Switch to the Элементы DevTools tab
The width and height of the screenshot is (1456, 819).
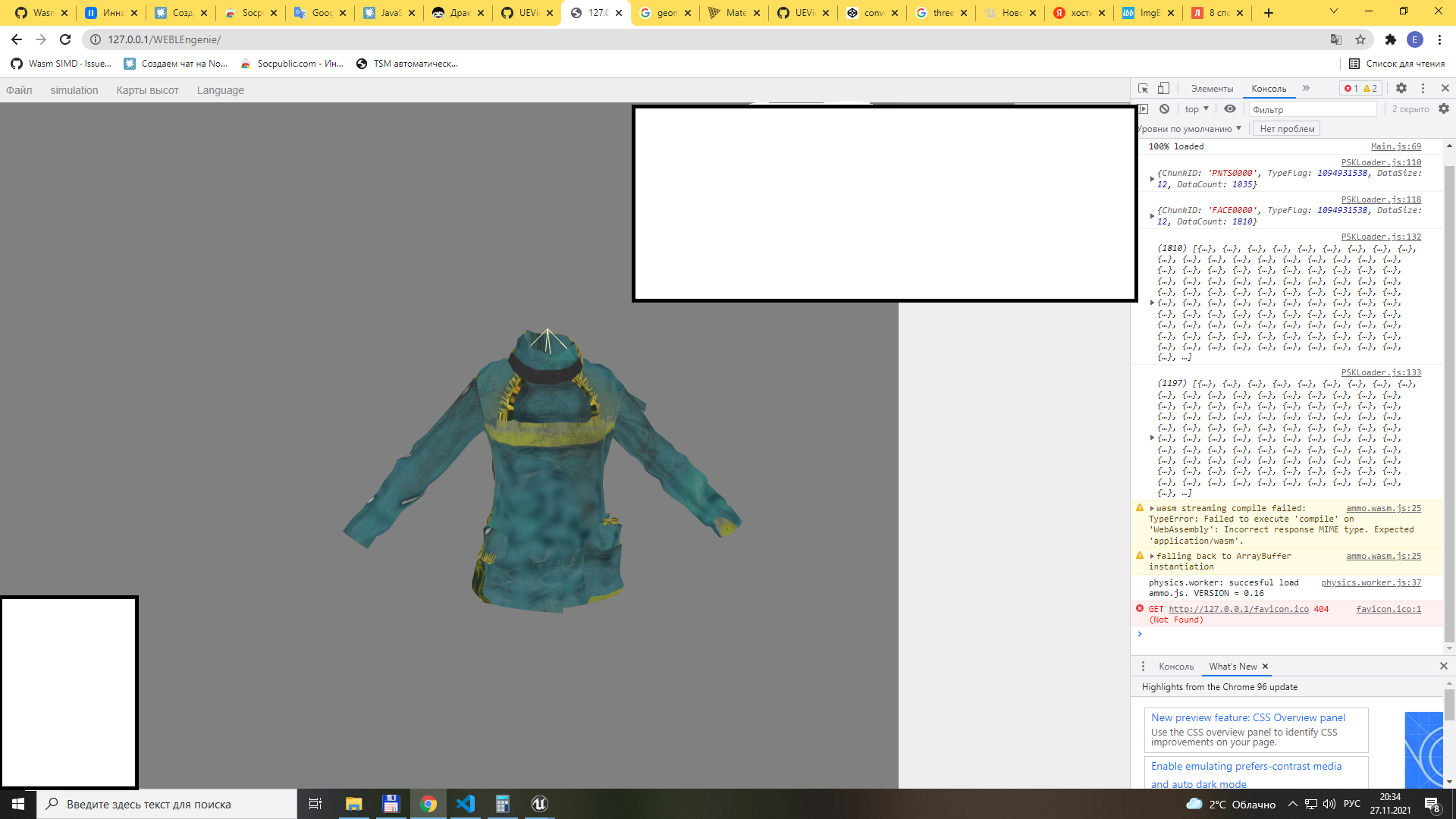1212,89
